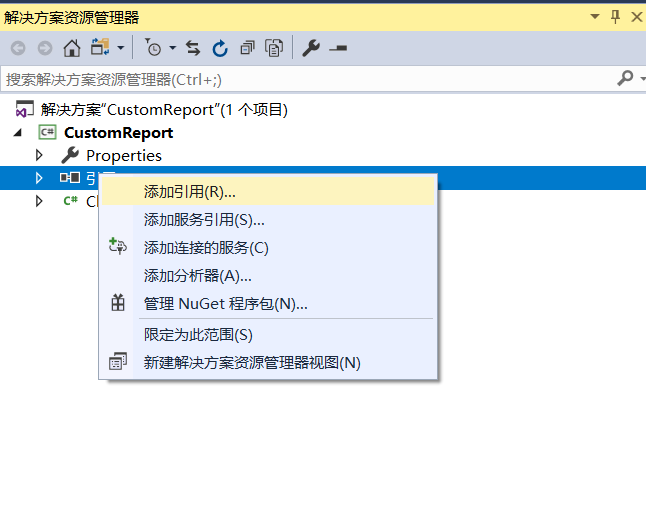
Task: Click the 搜索解决方案资源管理器 search box
Action: tap(300, 78)
